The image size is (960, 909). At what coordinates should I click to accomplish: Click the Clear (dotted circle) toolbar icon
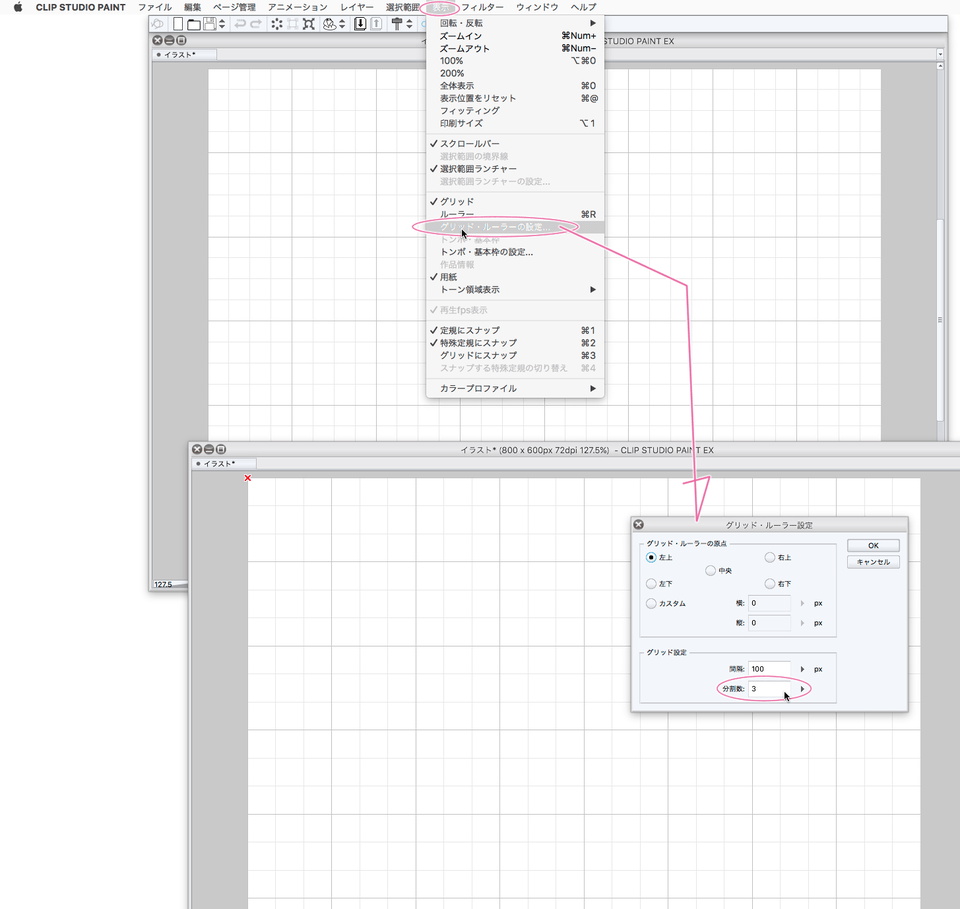point(277,24)
